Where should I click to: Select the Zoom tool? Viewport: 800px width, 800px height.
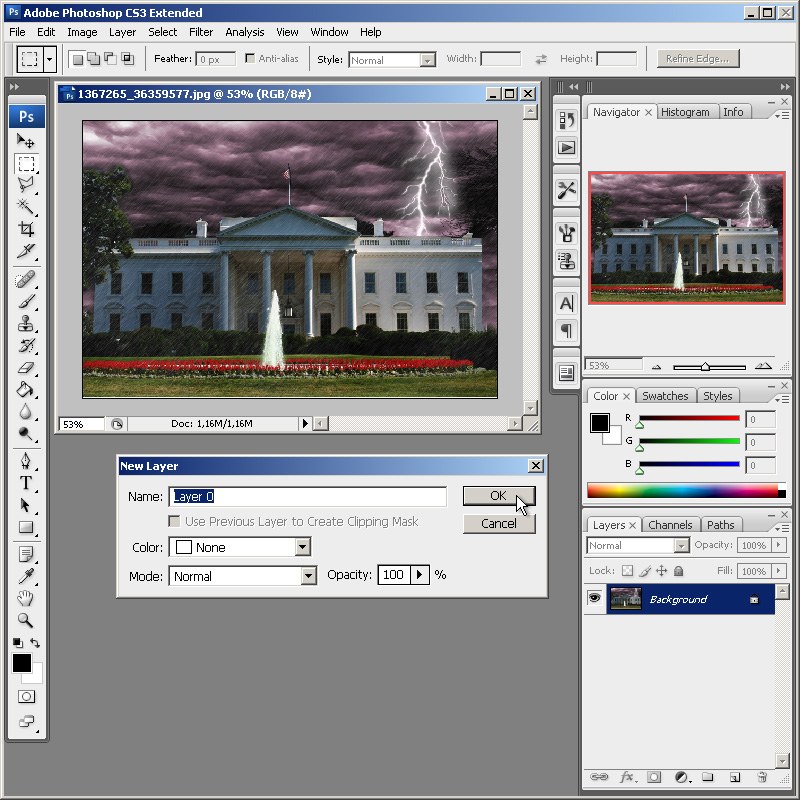point(26,620)
